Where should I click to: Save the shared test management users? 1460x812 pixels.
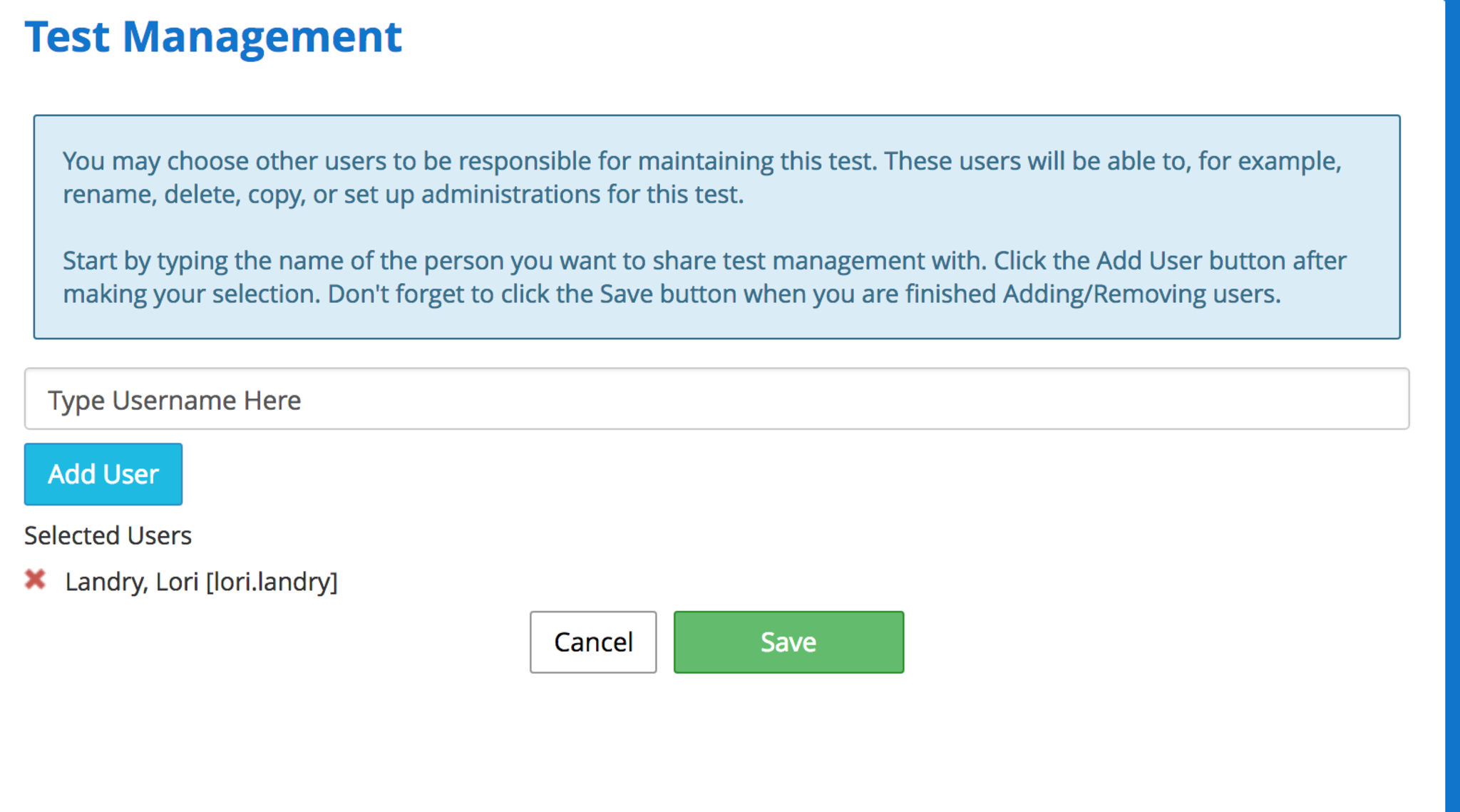pyautogui.click(x=788, y=642)
